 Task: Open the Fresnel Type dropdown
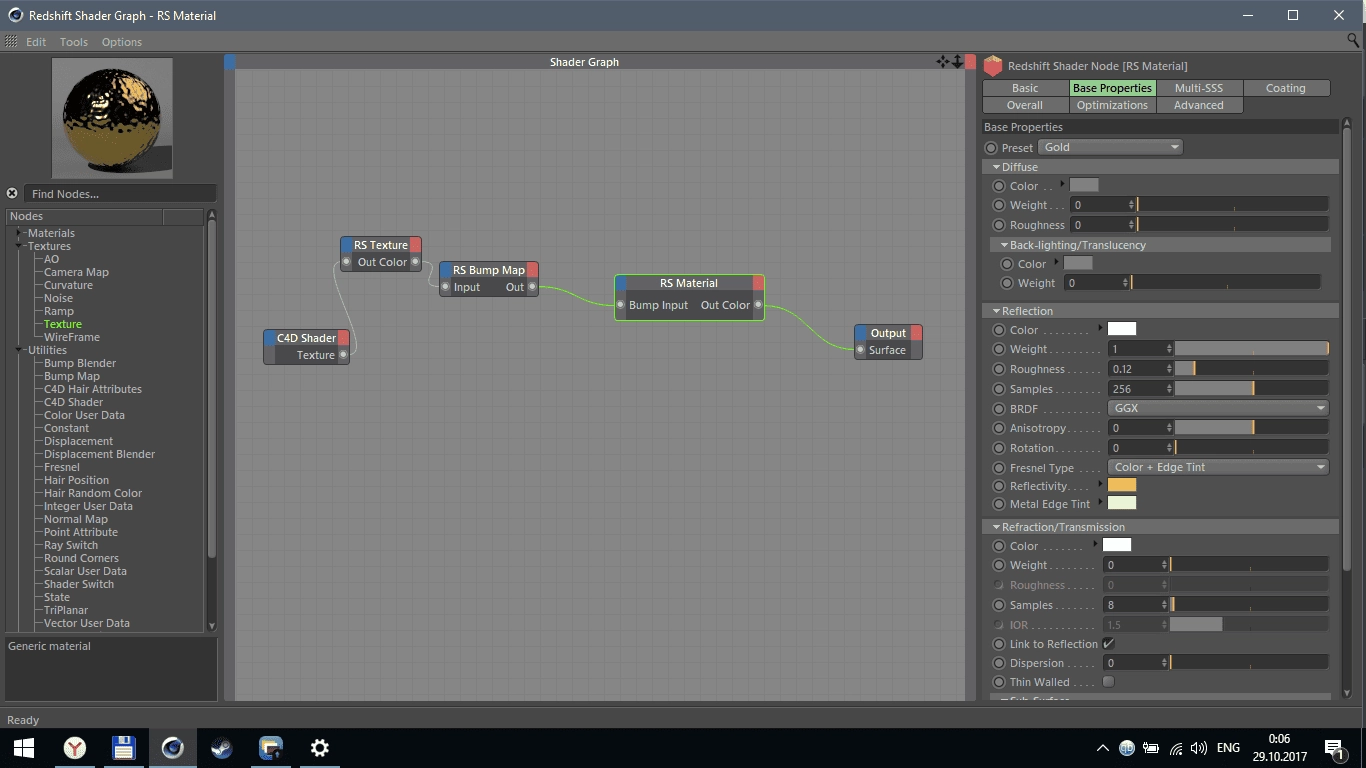(x=1218, y=467)
